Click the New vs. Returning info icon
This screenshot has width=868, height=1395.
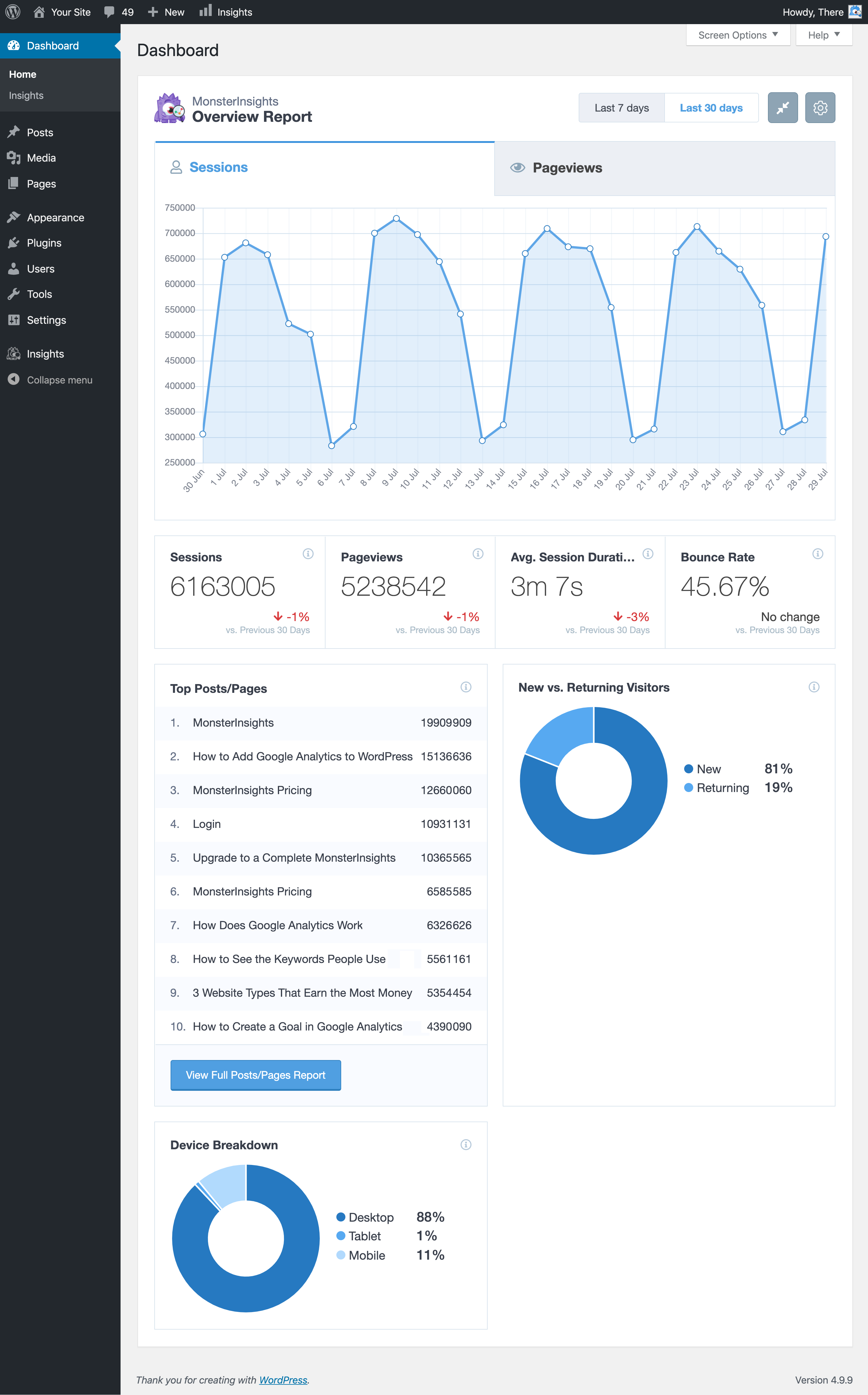point(813,687)
